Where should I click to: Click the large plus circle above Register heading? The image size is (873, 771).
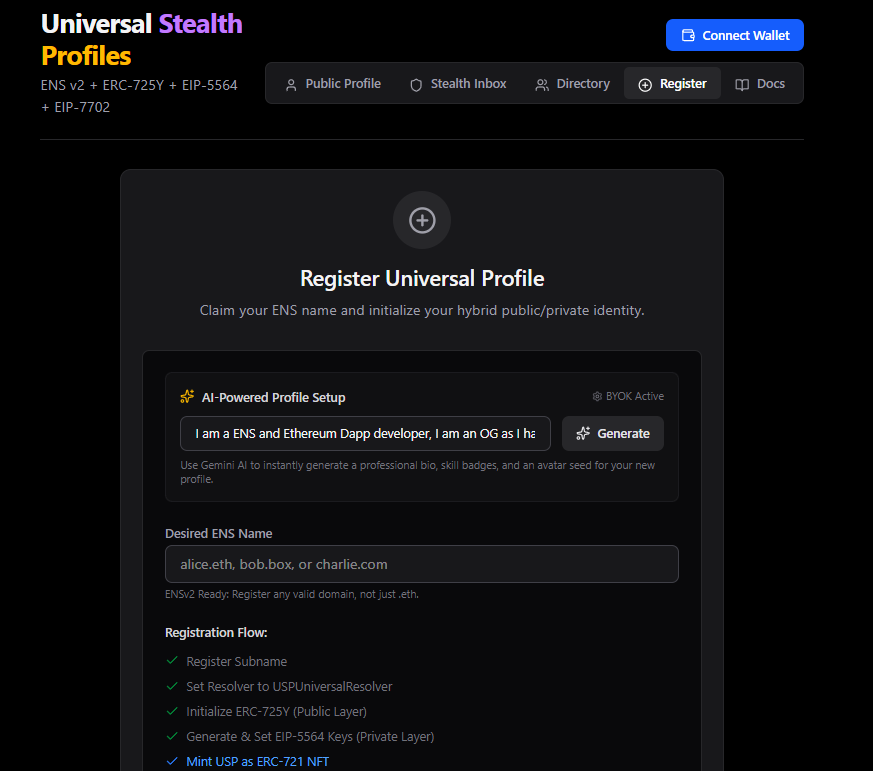[422, 220]
